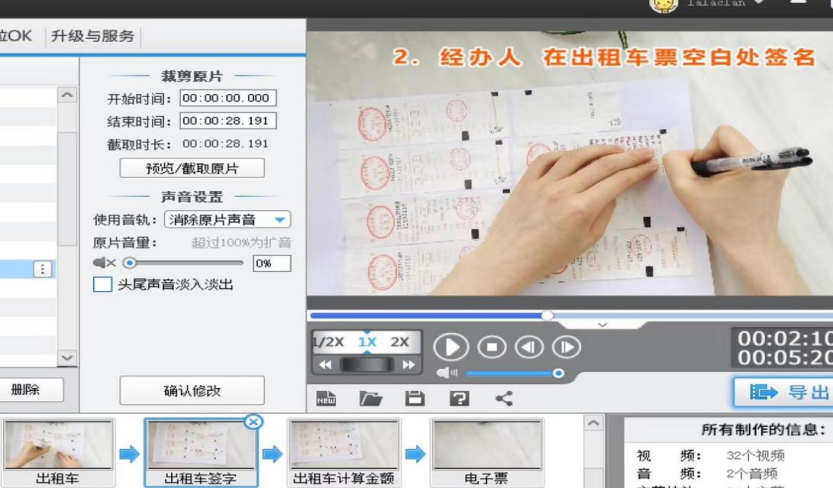Click the three-dot options button in list
The image size is (833, 489).
point(42,269)
